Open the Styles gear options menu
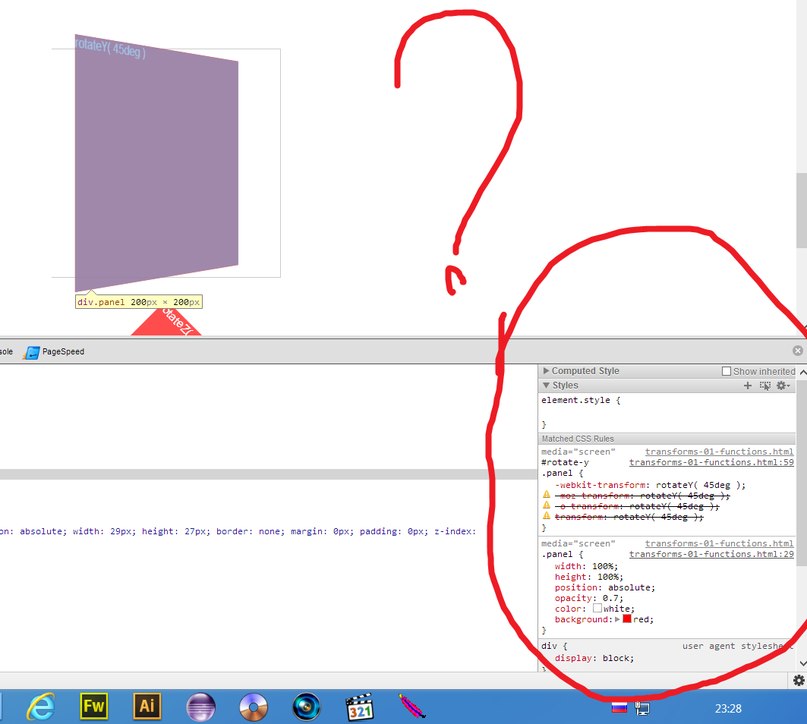This screenshot has height=724, width=807. [783, 385]
